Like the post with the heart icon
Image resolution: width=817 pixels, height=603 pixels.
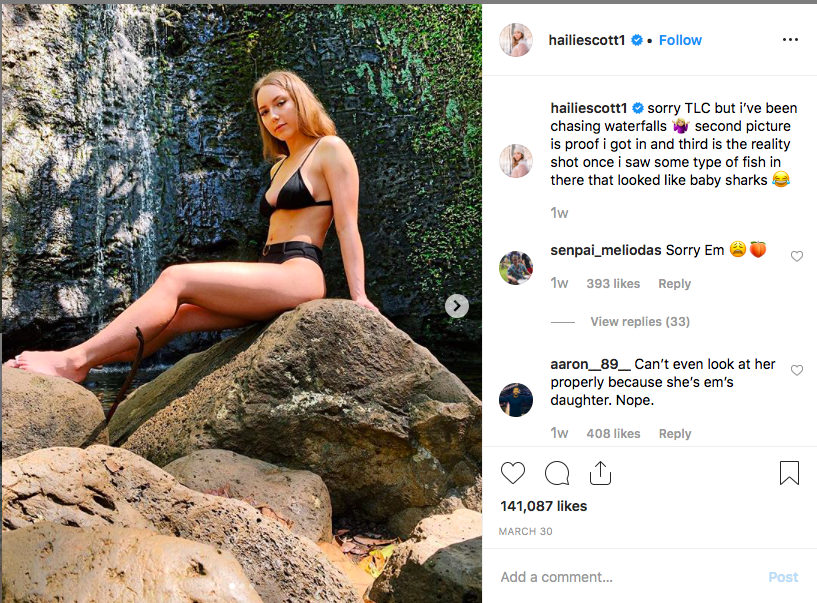[x=513, y=473]
